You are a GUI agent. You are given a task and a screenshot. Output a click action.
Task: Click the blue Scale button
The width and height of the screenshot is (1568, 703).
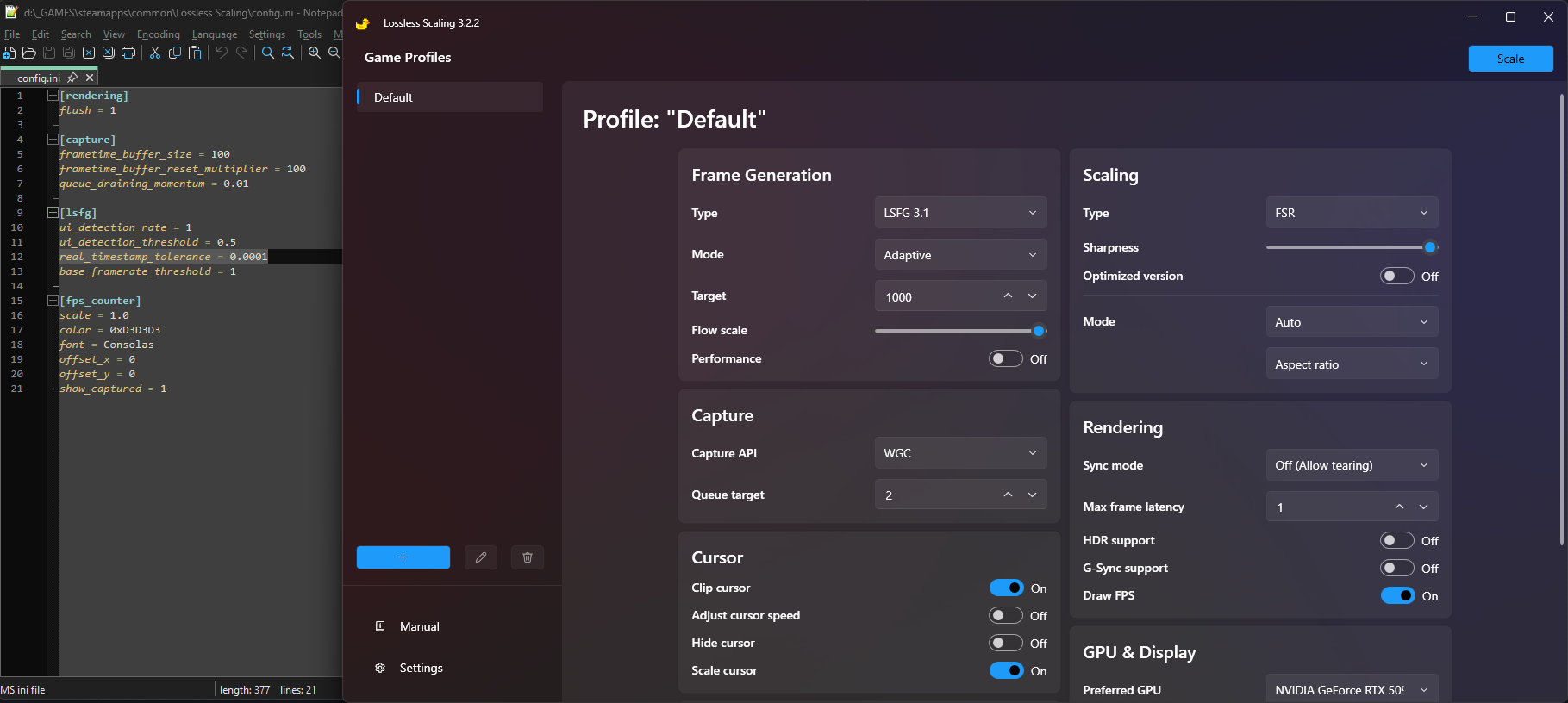click(1511, 59)
